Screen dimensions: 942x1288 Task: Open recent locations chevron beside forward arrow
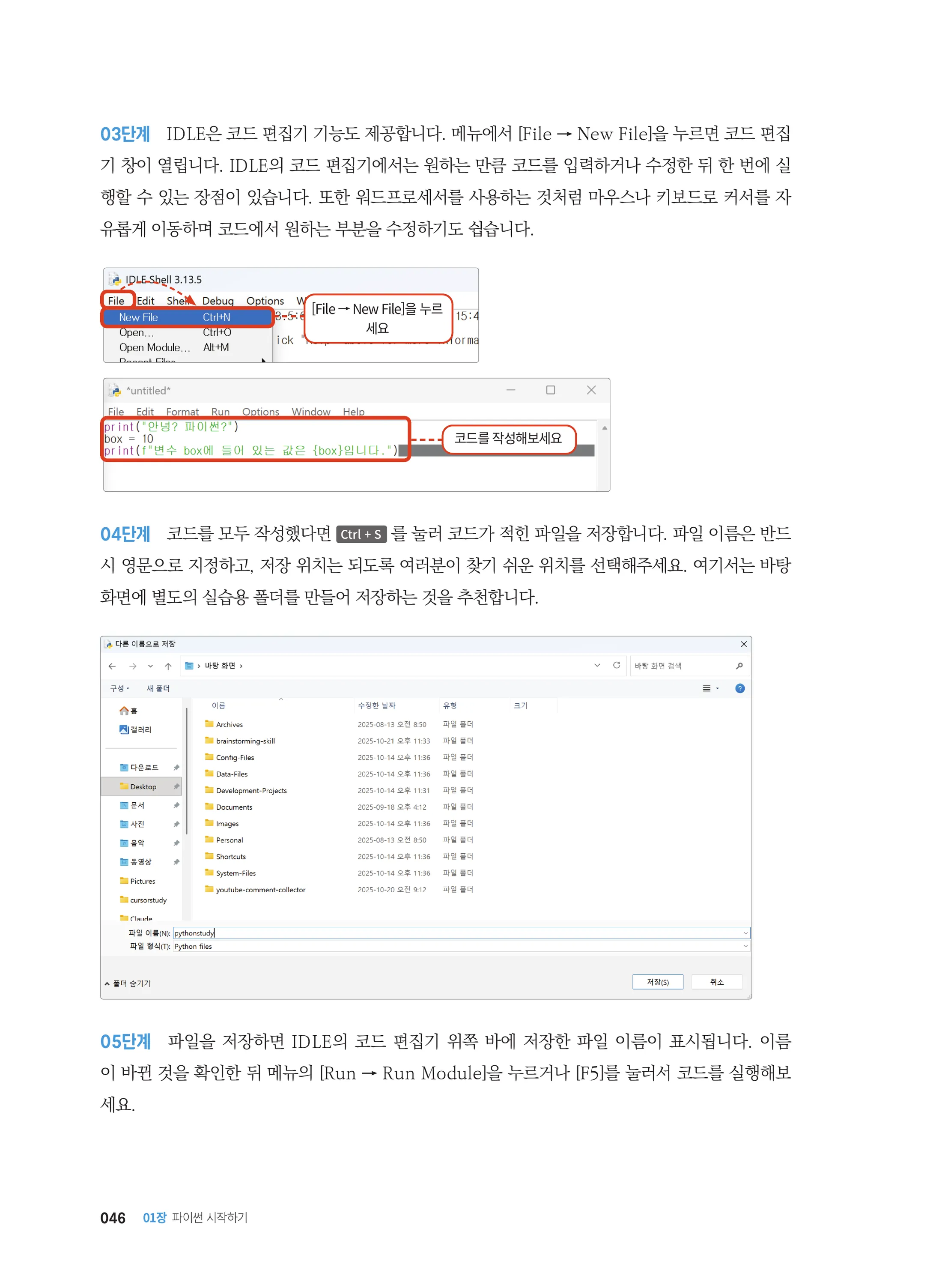[x=151, y=666]
